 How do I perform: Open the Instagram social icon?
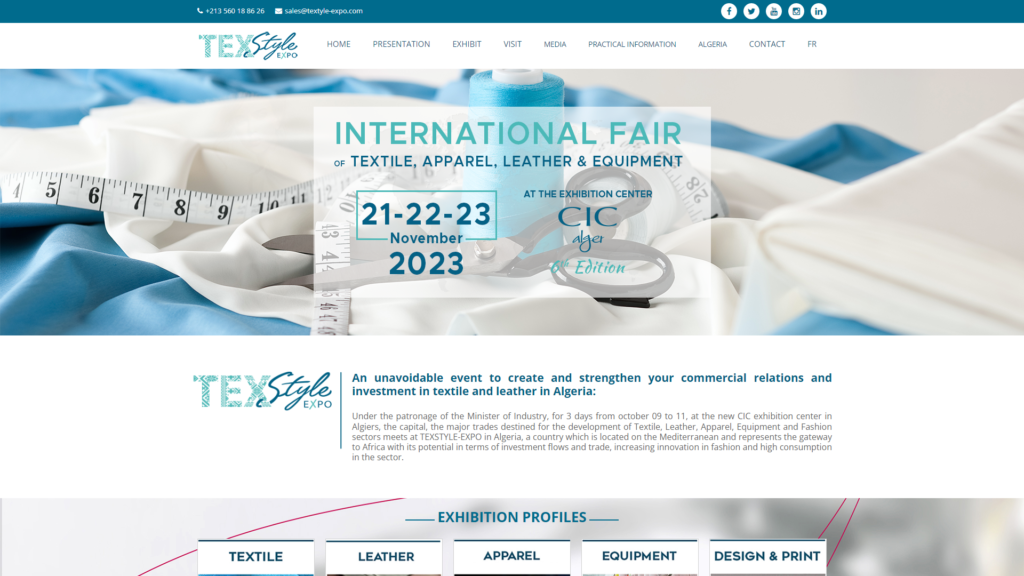pyautogui.click(x=795, y=11)
